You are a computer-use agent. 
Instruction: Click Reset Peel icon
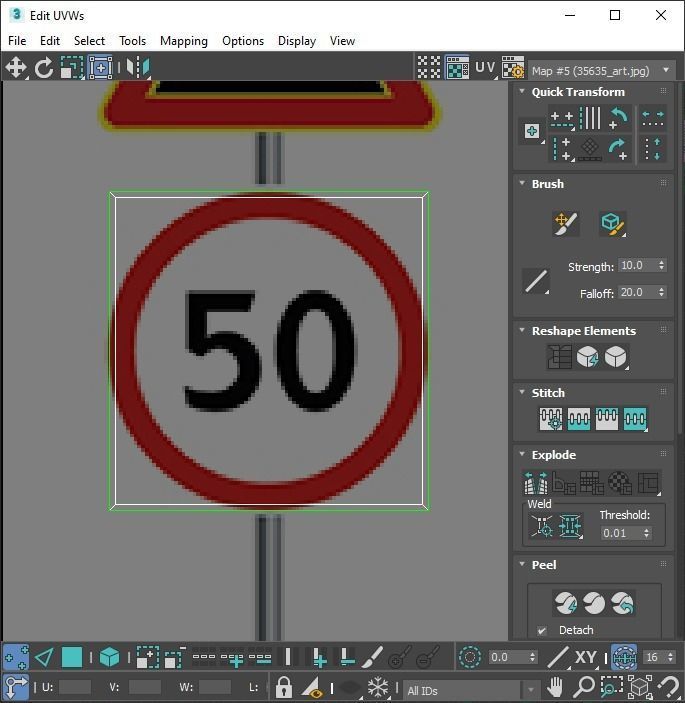click(x=623, y=603)
